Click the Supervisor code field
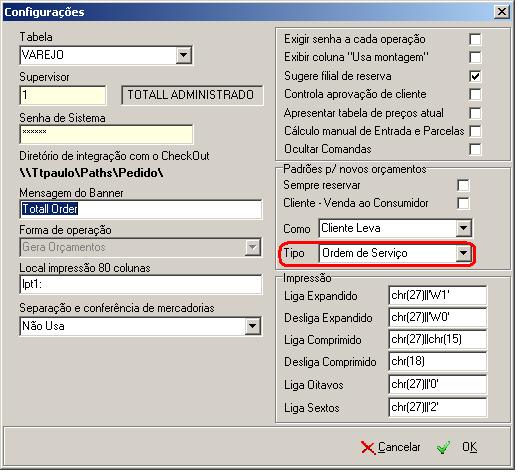 tap(63, 95)
